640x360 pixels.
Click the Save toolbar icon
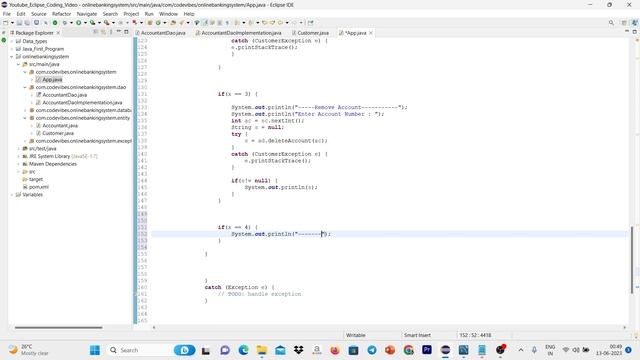19,22
